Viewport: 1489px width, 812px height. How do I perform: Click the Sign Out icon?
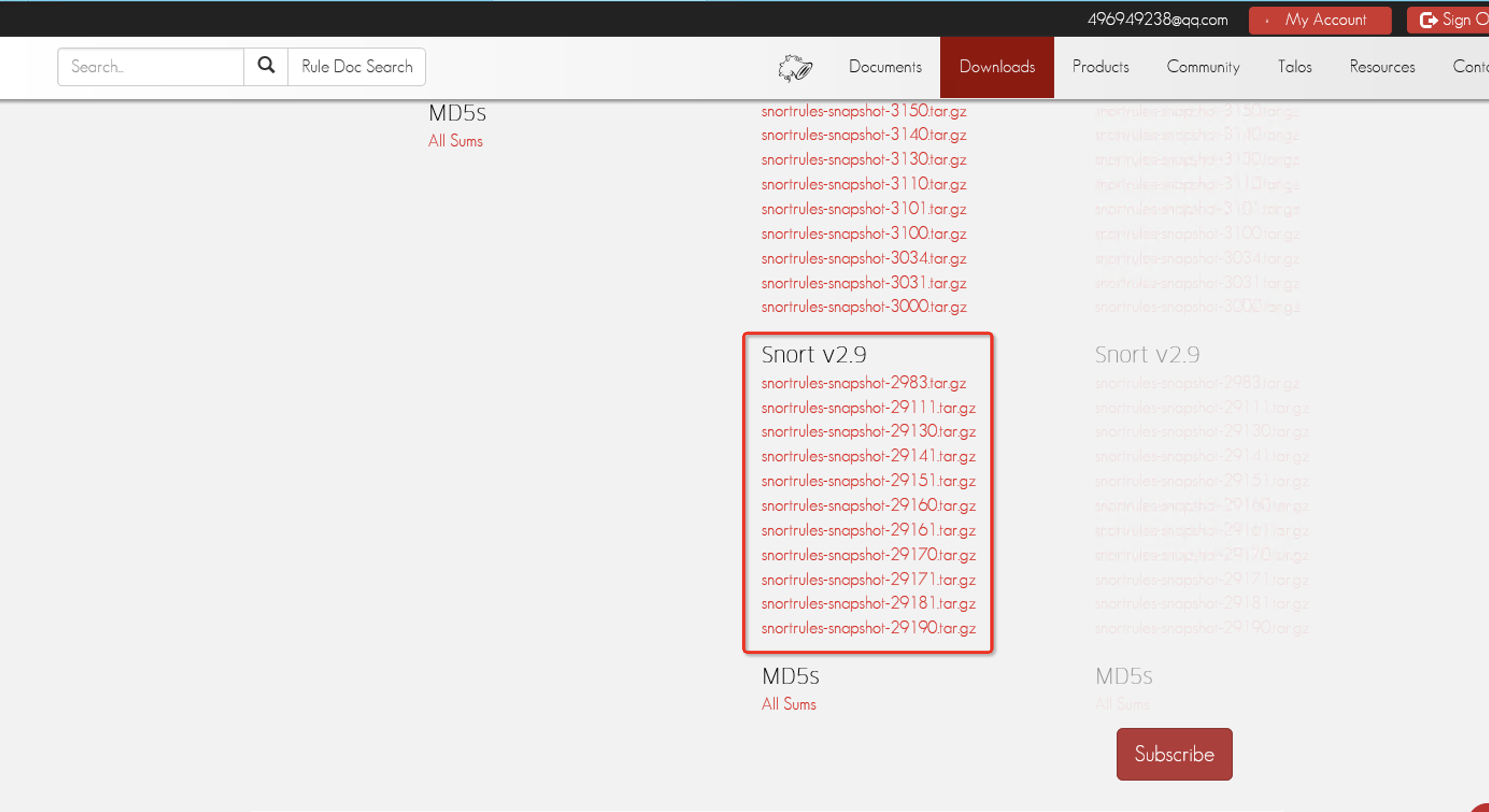1429,20
